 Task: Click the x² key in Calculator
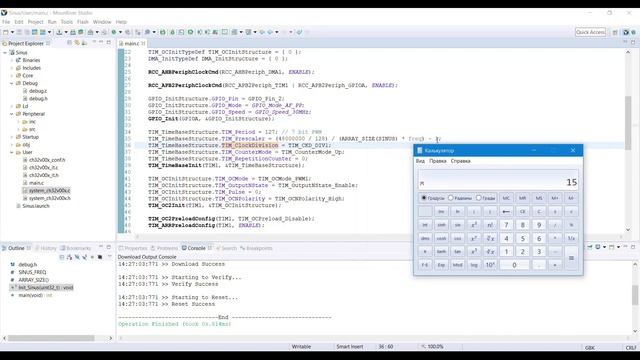(x=473, y=225)
